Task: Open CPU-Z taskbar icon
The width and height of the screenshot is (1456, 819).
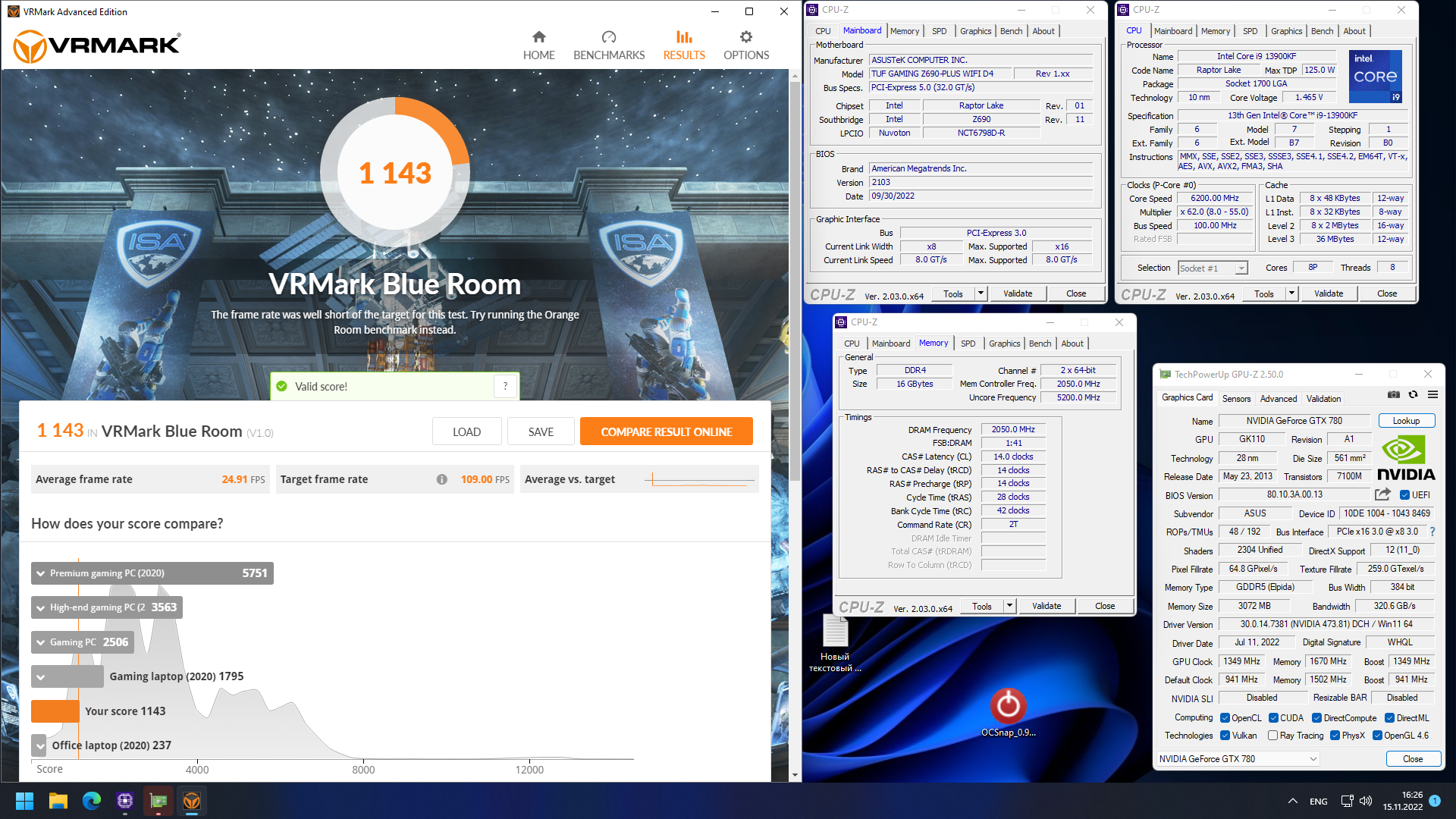Action: click(125, 801)
